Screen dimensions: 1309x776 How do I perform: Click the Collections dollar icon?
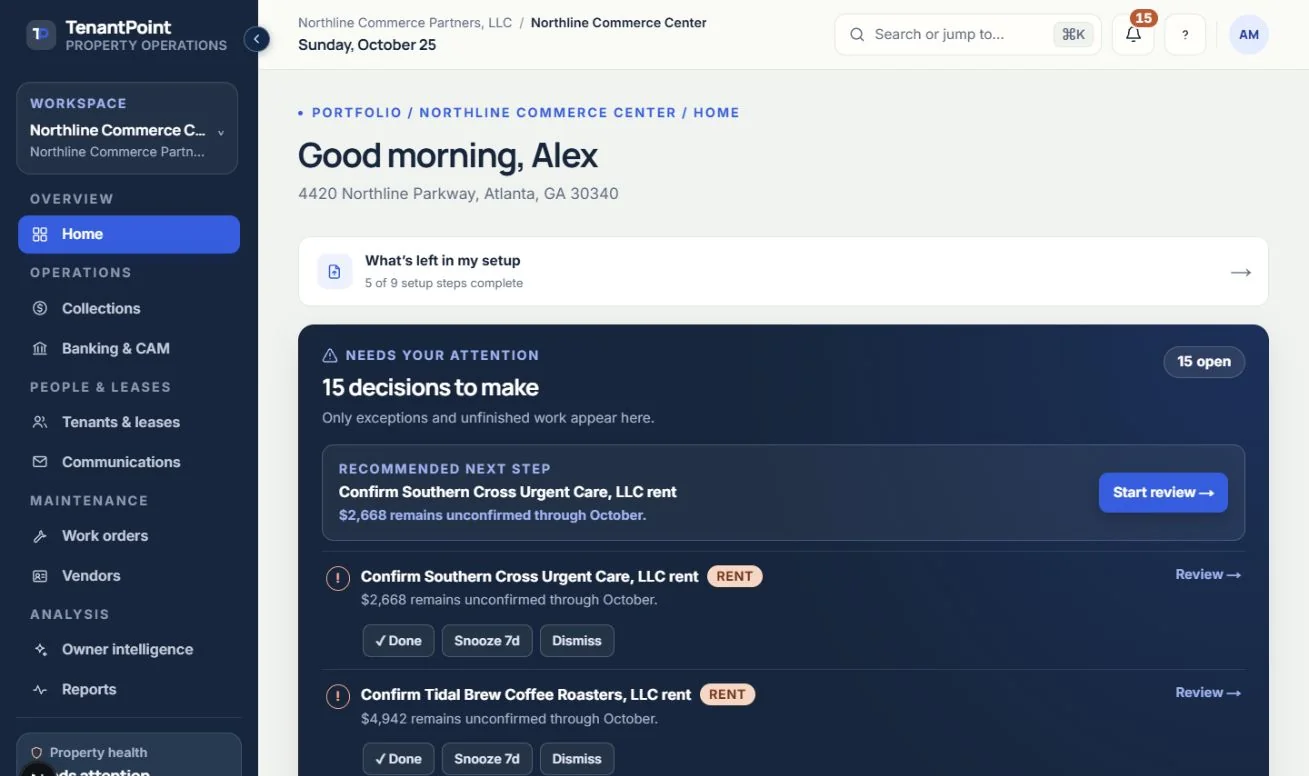(40, 308)
